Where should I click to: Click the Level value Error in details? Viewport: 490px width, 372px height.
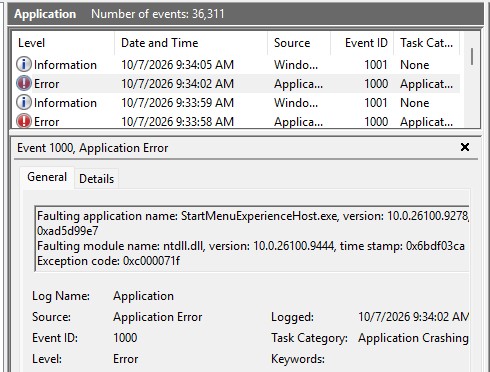(x=125, y=359)
